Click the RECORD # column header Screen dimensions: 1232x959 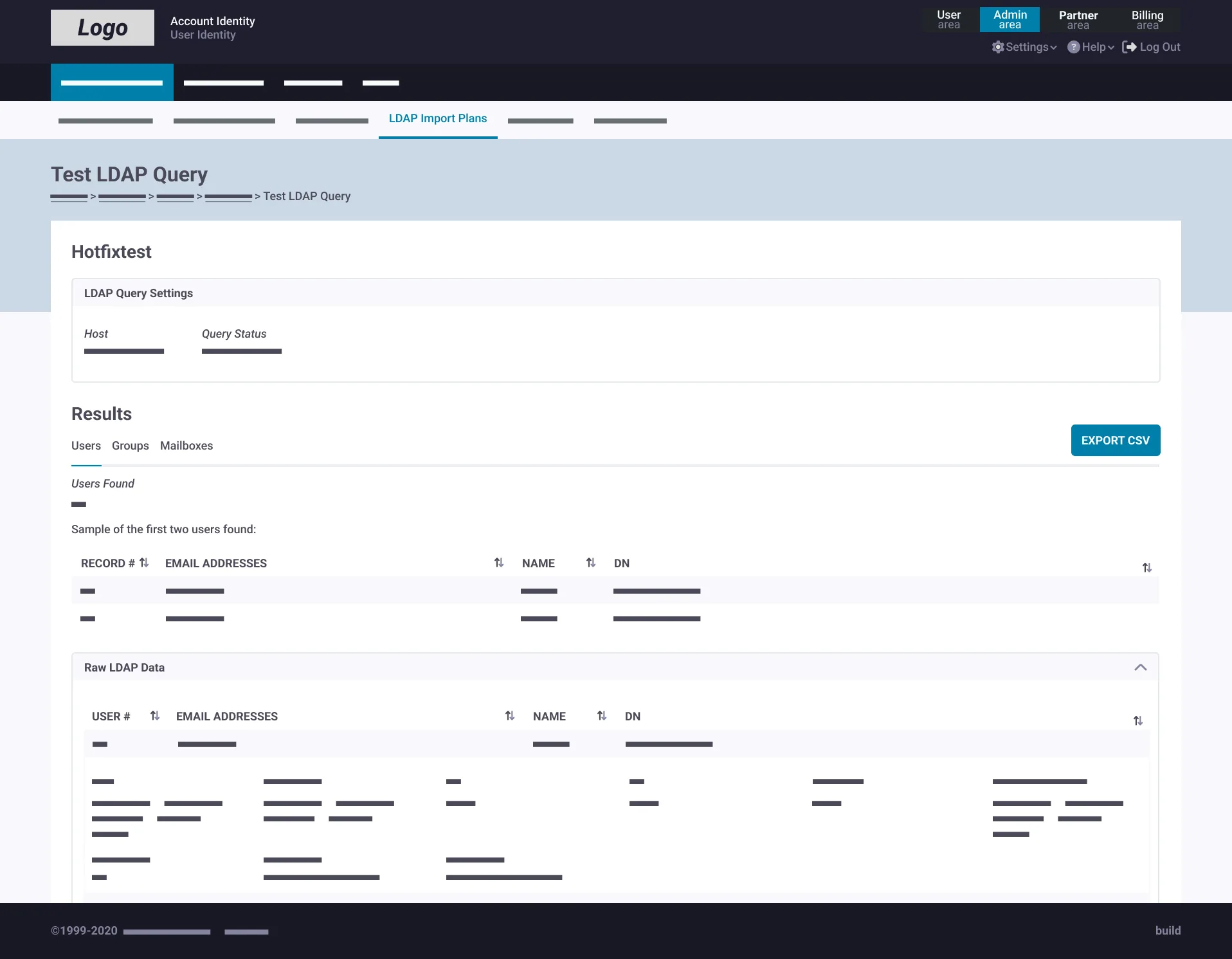point(108,563)
